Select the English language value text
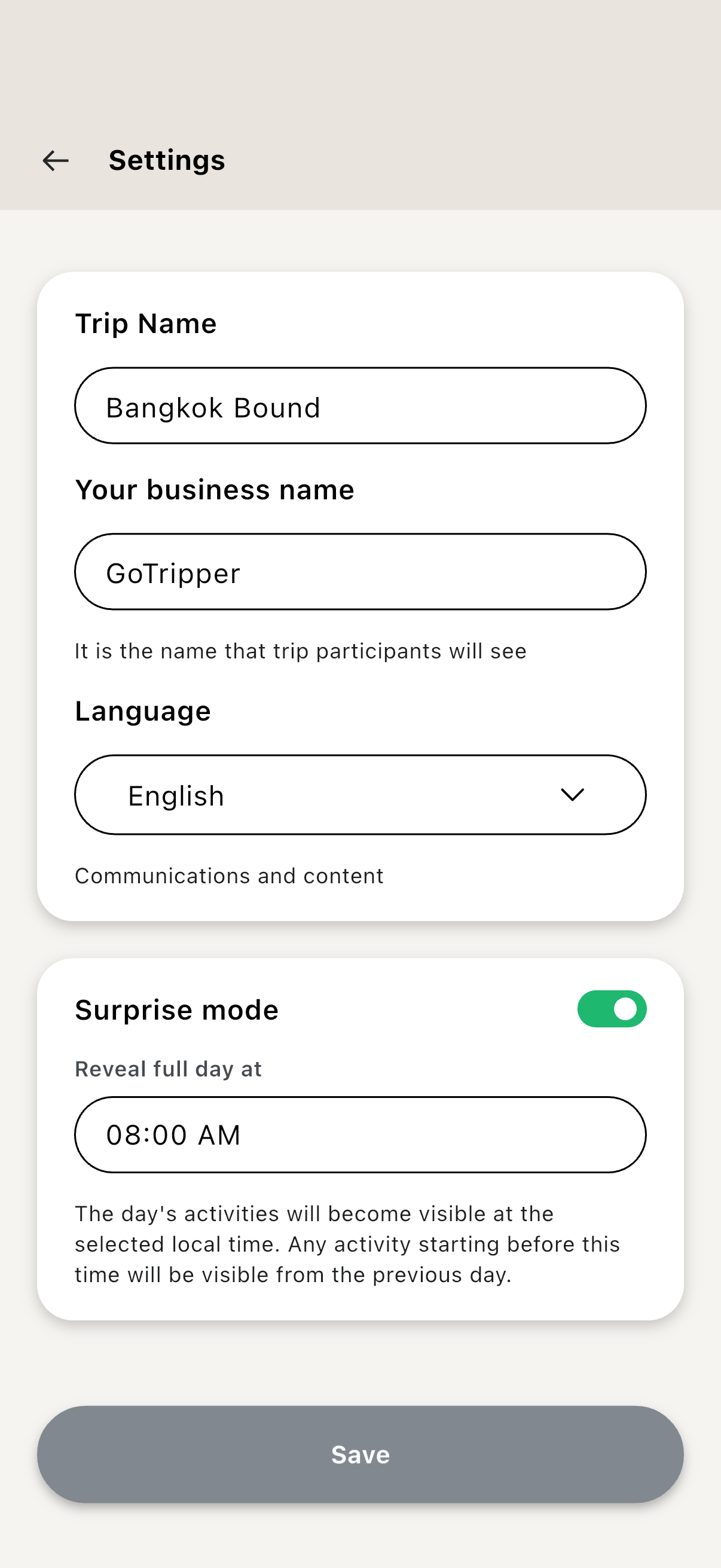Screen dimensions: 721x1568 point(176,796)
